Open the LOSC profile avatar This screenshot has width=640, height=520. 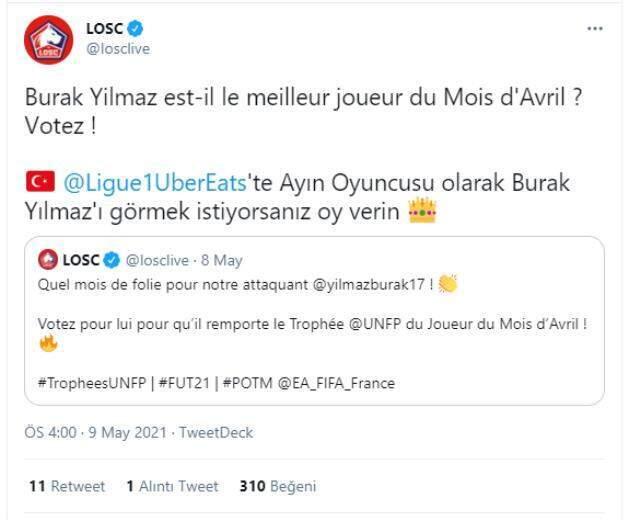pos(49,40)
